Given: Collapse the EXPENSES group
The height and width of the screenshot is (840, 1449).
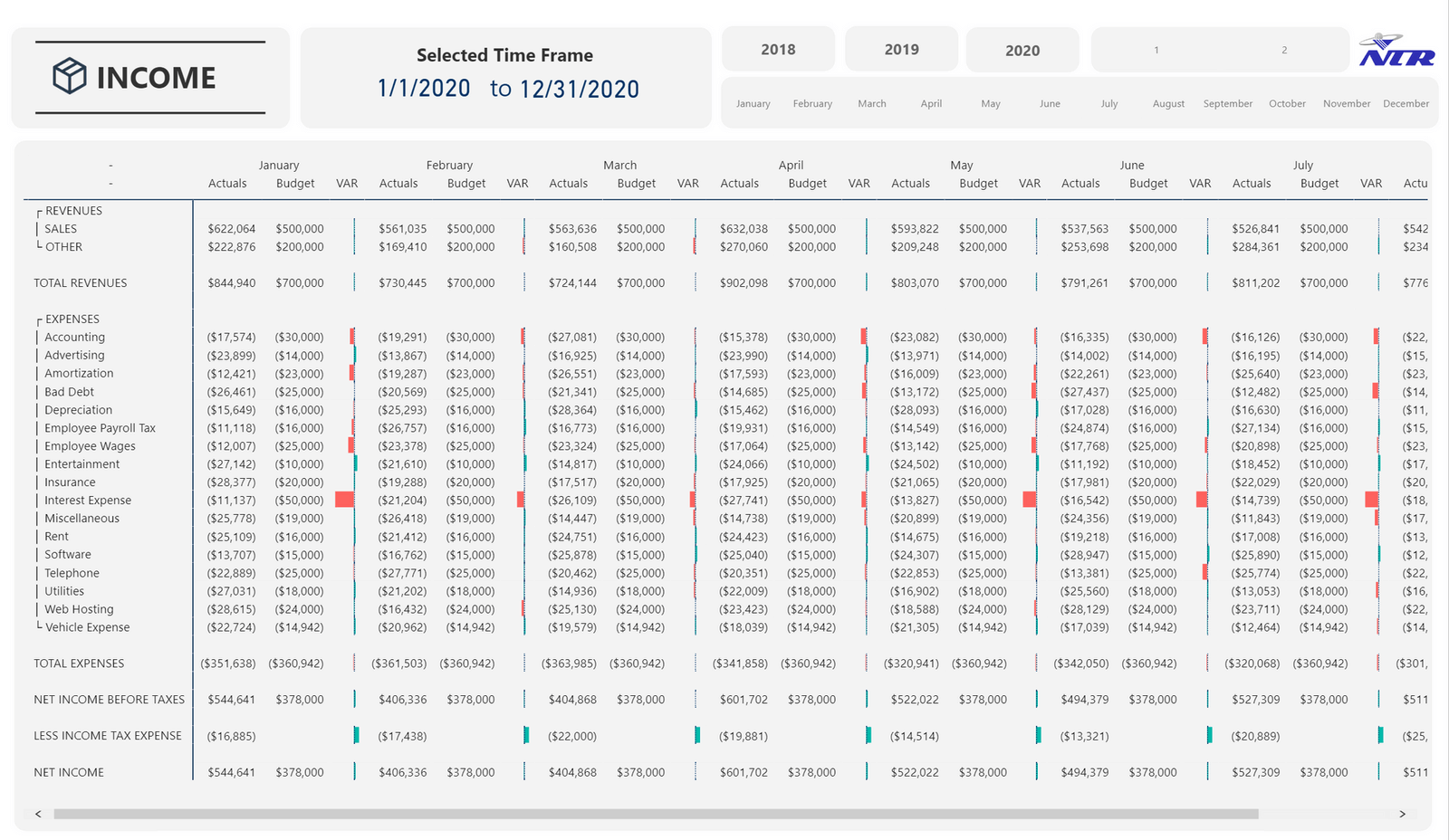Looking at the screenshot, I should click(39, 320).
